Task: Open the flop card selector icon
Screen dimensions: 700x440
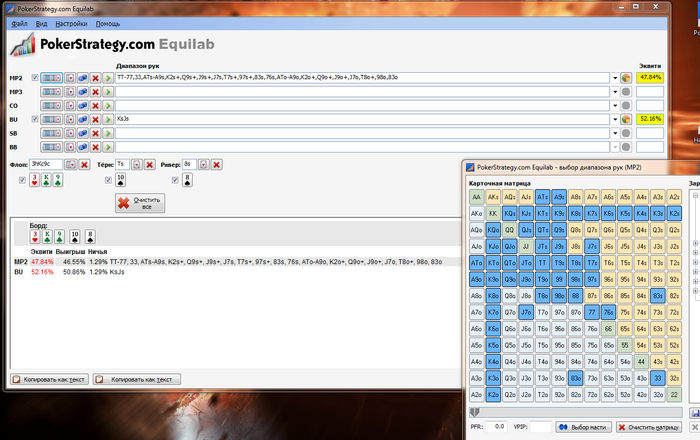Action: (x=71, y=165)
